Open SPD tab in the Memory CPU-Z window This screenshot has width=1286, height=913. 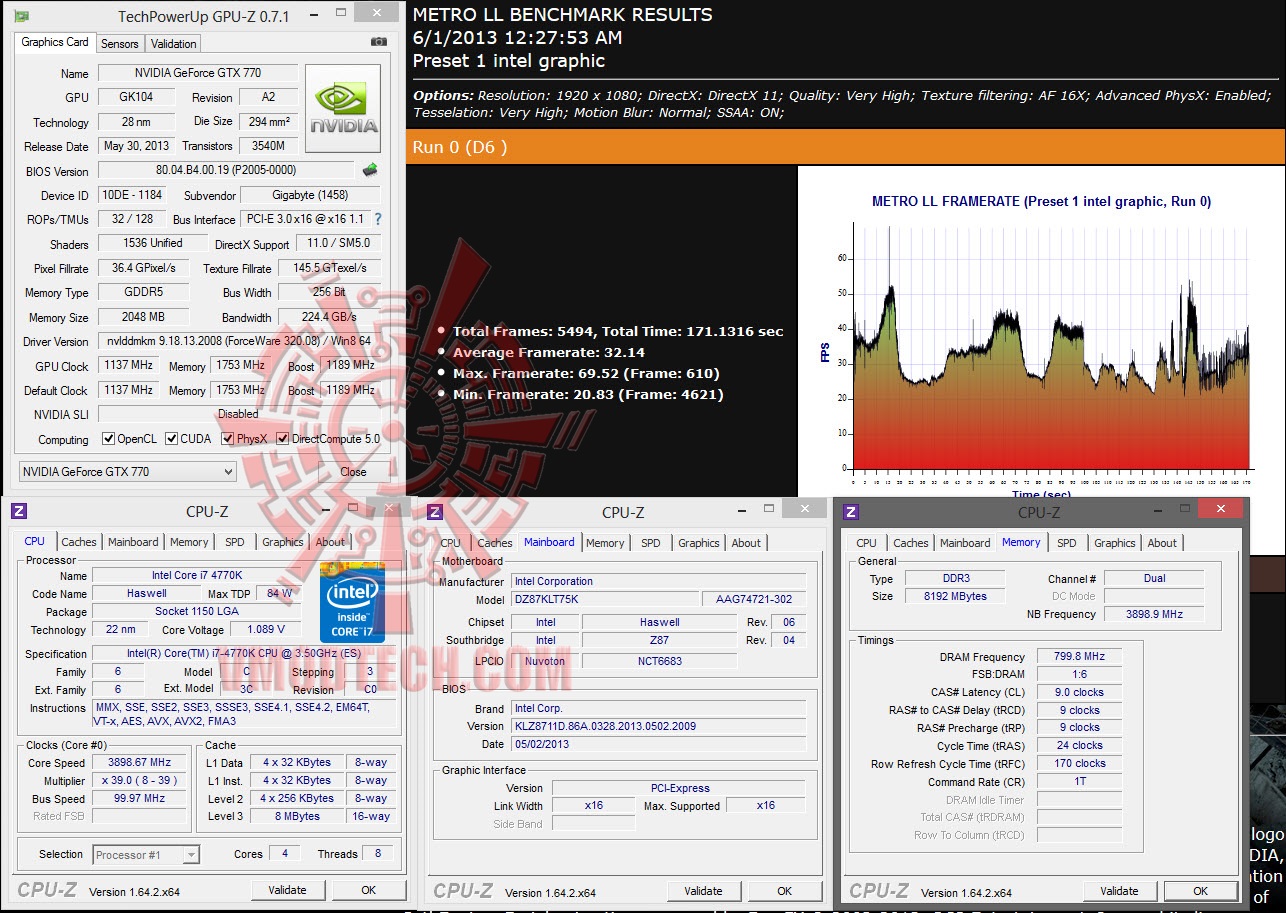coord(1067,543)
